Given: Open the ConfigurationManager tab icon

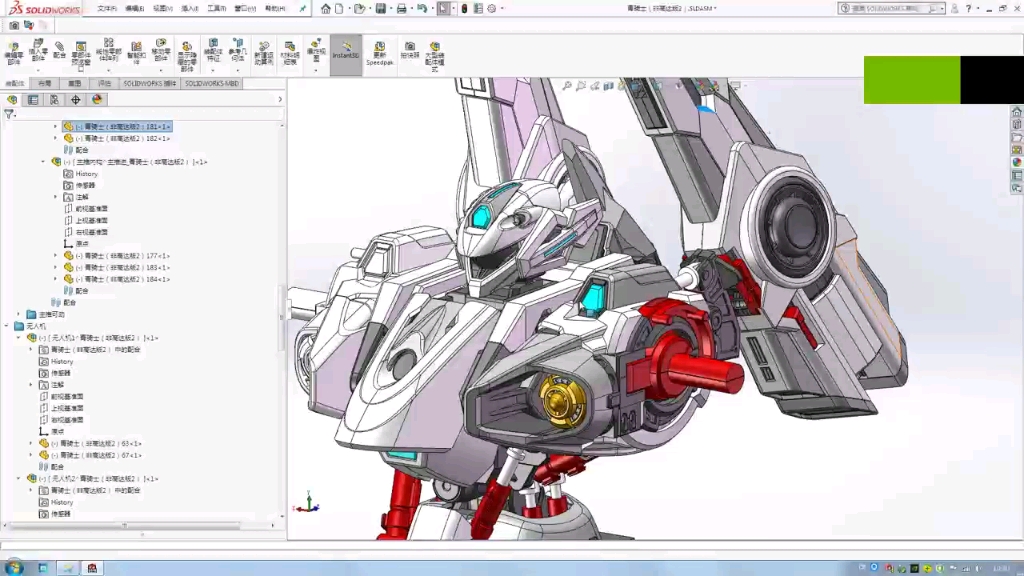Looking at the screenshot, I should pos(54,100).
